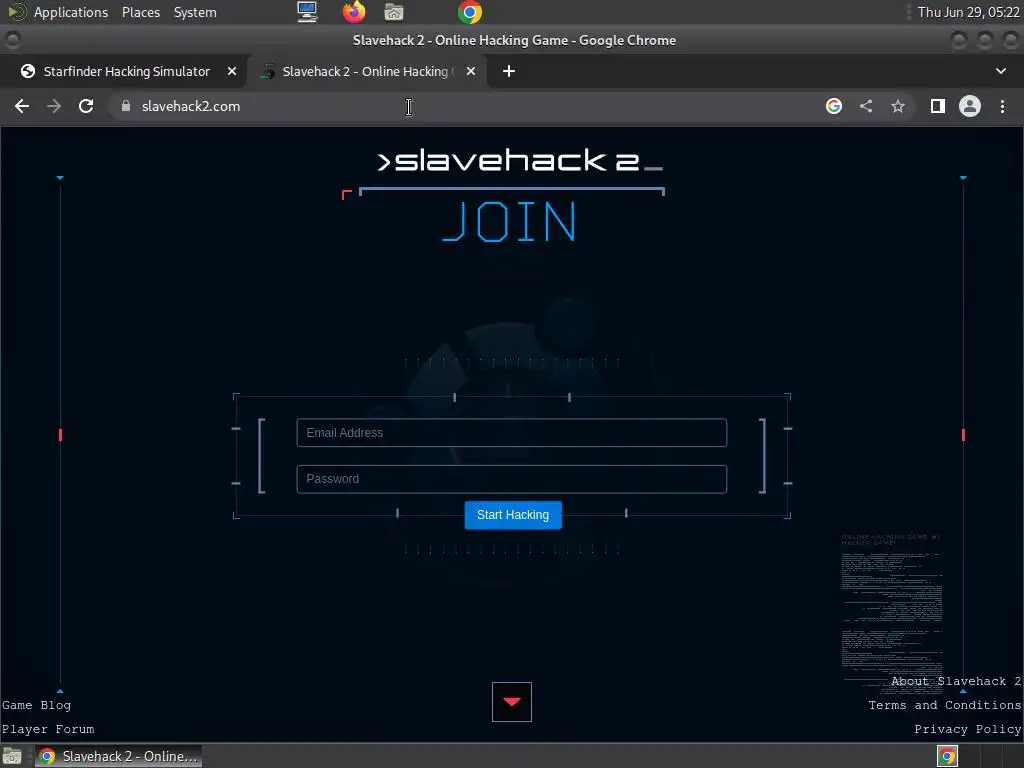Open the Places menu
This screenshot has width=1024, height=768.
(x=141, y=12)
